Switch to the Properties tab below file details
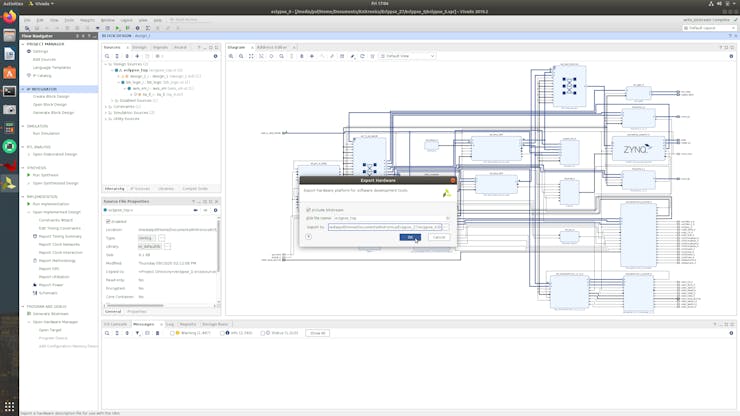Screen dimensions: 740x416 click(x=137, y=312)
